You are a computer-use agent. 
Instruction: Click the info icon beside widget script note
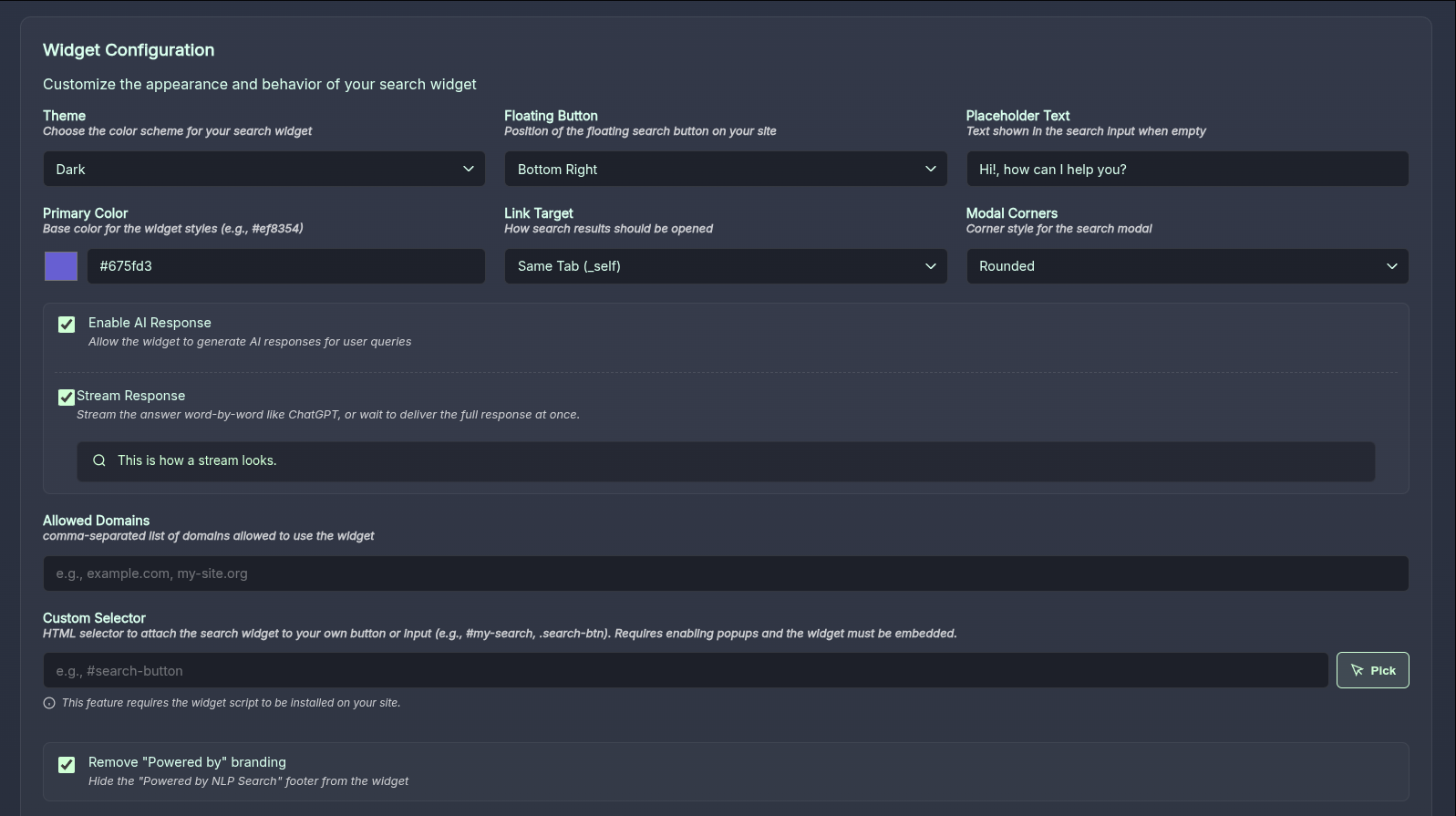click(x=49, y=703)
